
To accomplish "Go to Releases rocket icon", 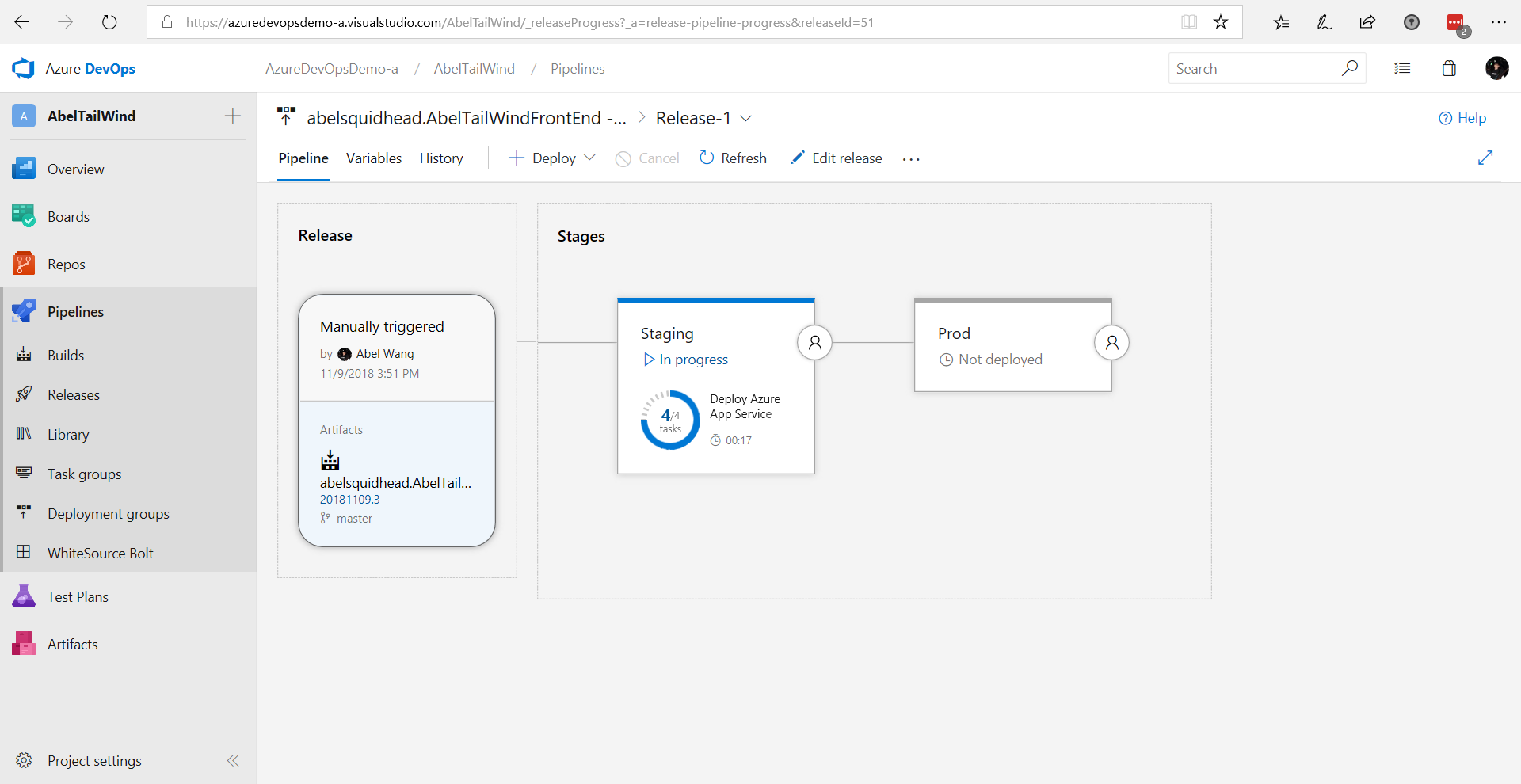I will point(24,394).
